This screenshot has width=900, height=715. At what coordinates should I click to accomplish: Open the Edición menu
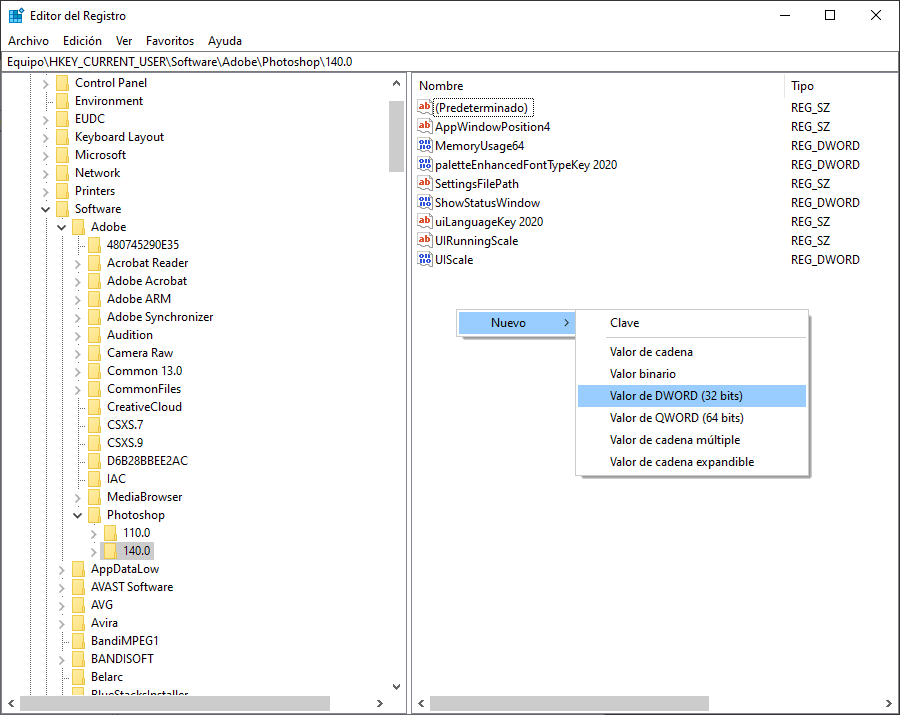pyautogui.click(x=82, y=41)
